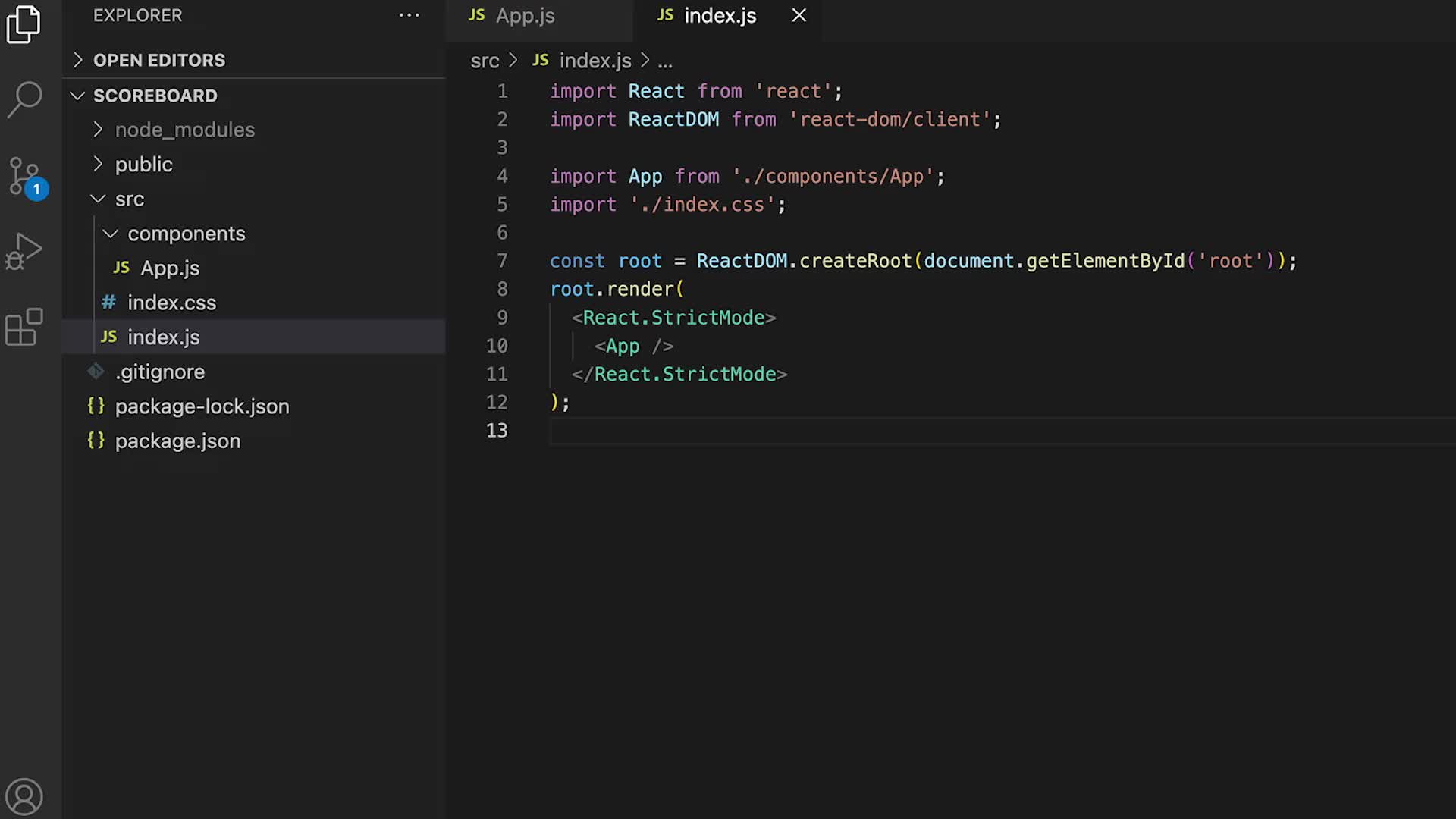
Task: Expand the public folder
Action: click(98, 164)
